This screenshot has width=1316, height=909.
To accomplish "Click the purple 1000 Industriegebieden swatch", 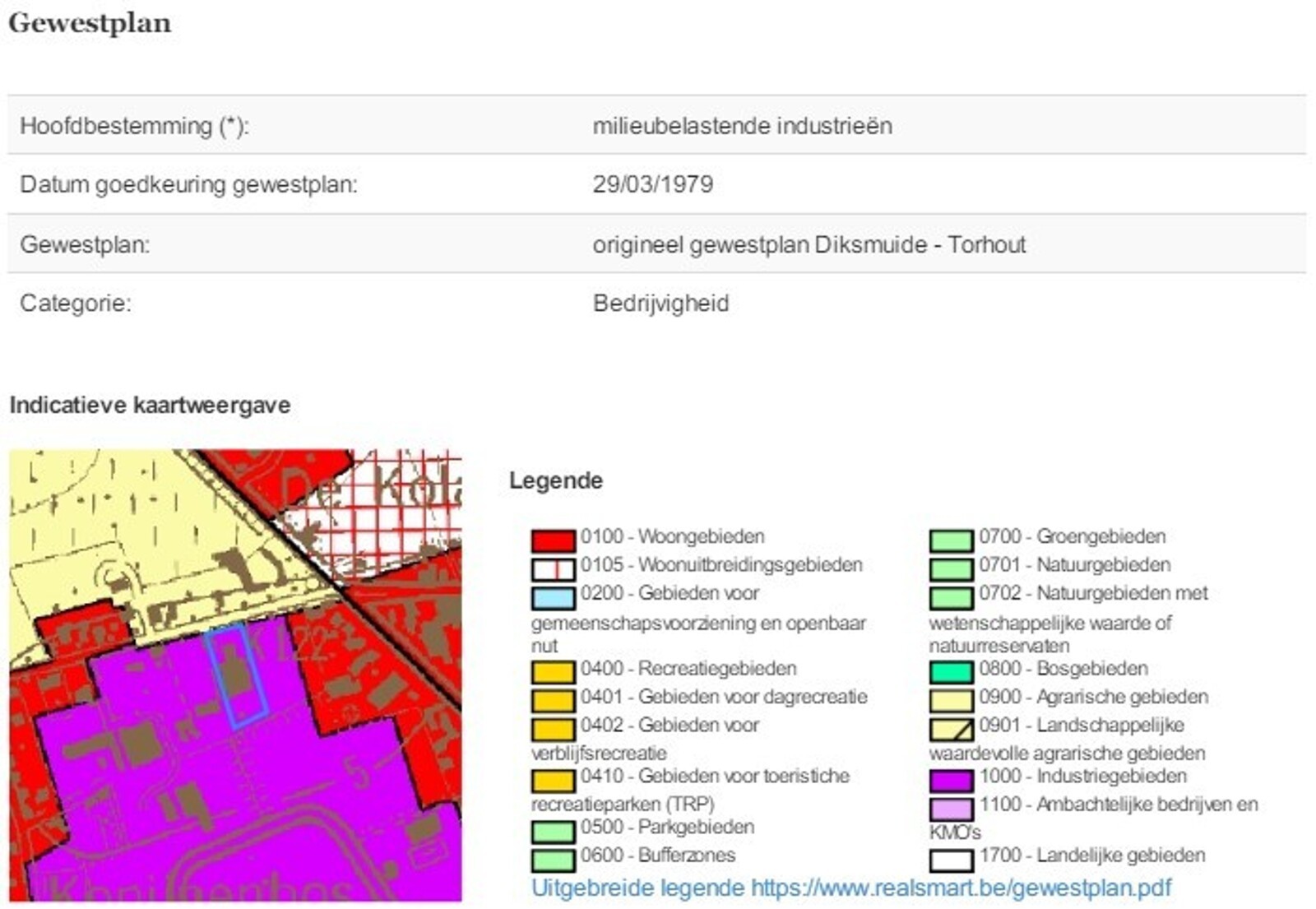I will 951,780.
